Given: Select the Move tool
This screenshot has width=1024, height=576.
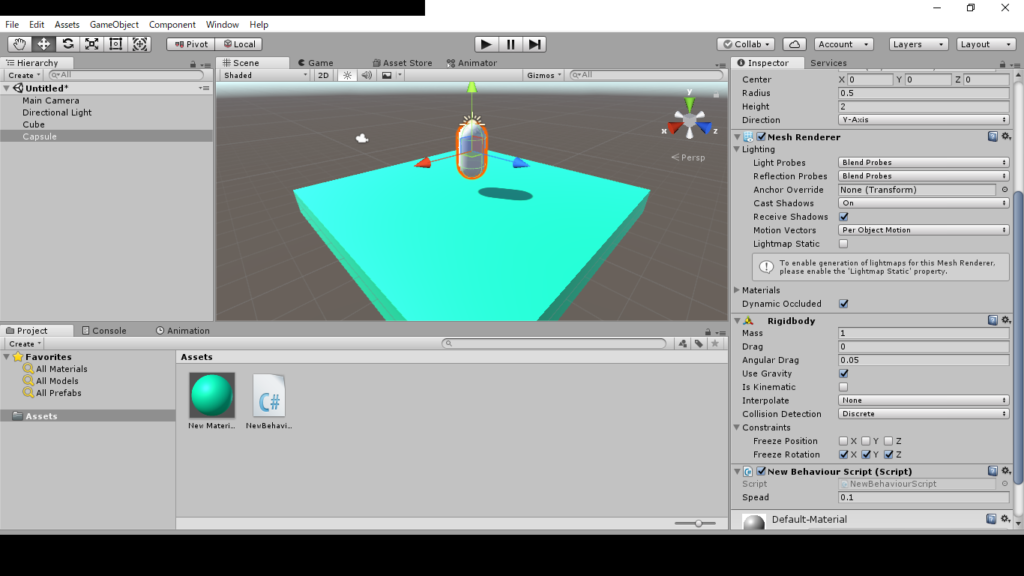Looking at the screenshot, I should [44, 44].
